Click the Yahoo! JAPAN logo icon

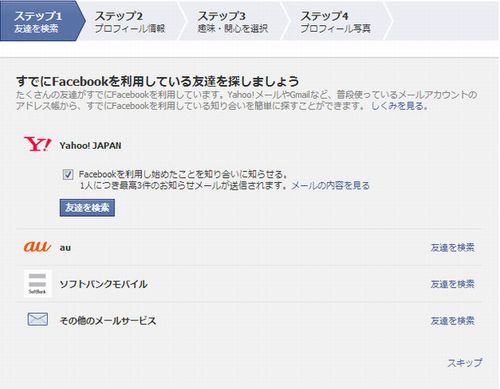coord(37,145)
